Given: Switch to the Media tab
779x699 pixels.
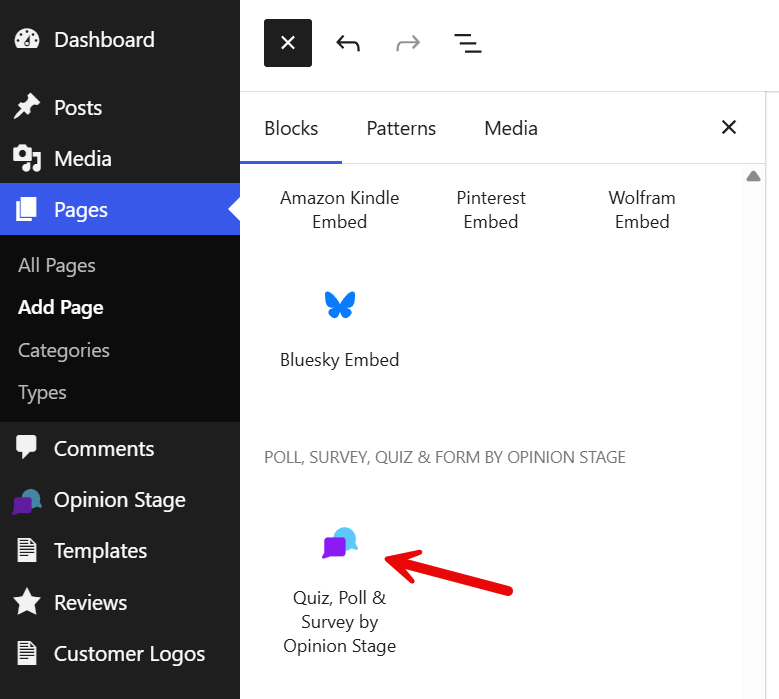Looking at the screenshot, I should pos(511,128).
